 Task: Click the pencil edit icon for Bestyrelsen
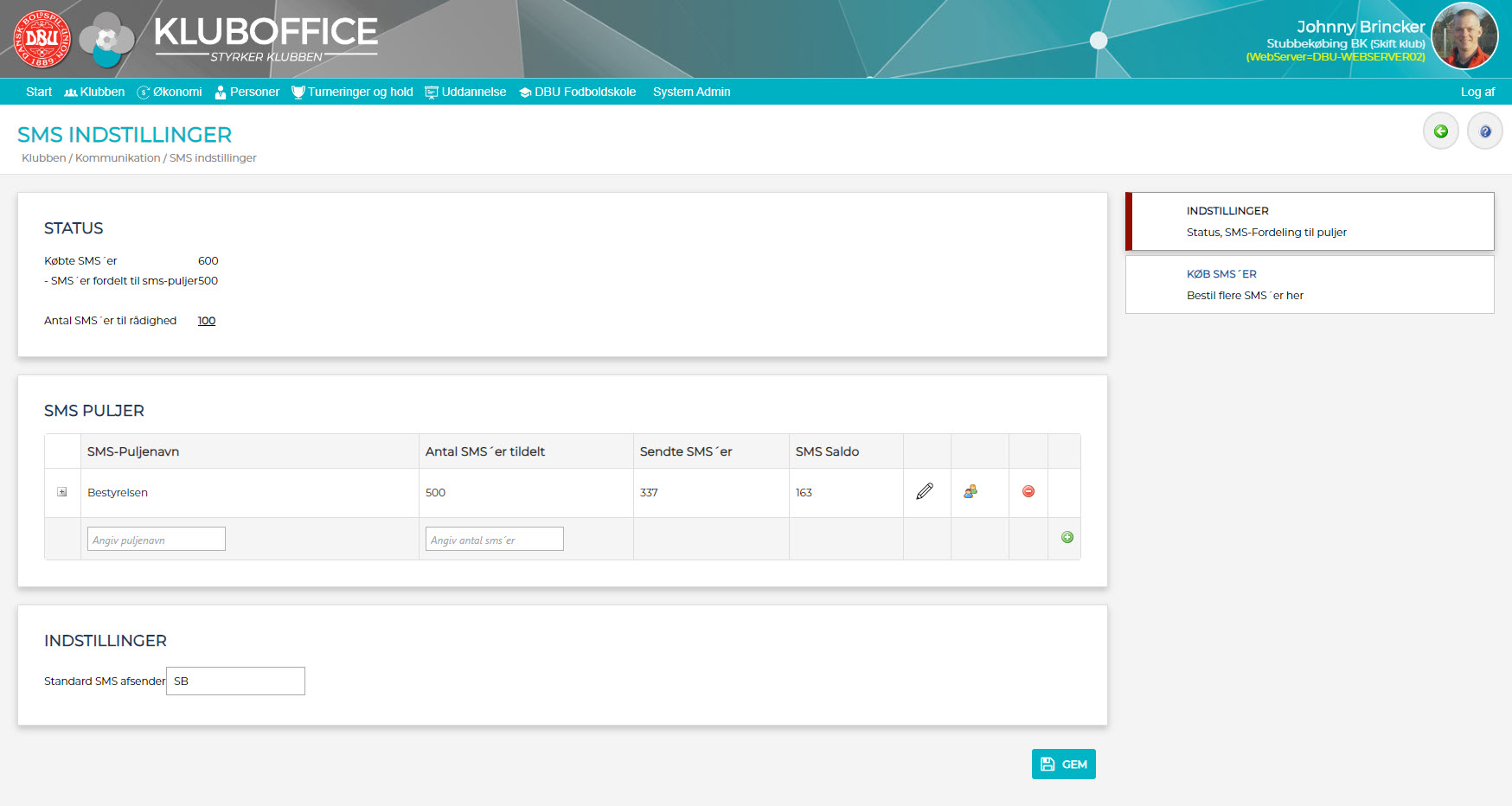coord(925,492)
